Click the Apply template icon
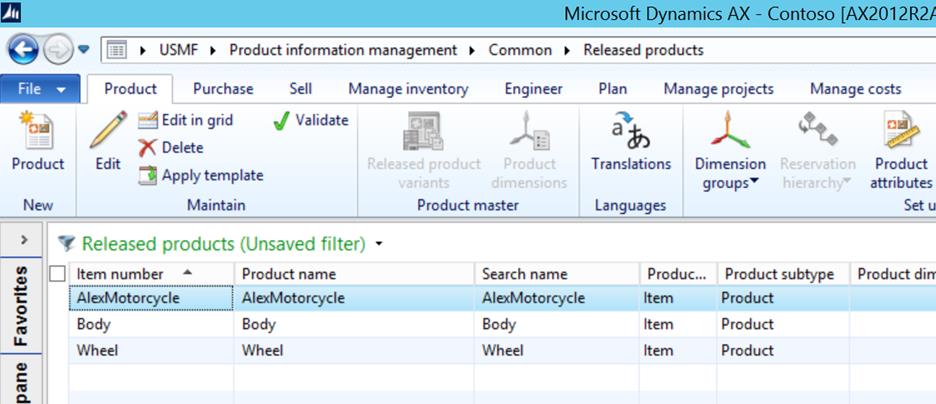 (x=147, y=176)
